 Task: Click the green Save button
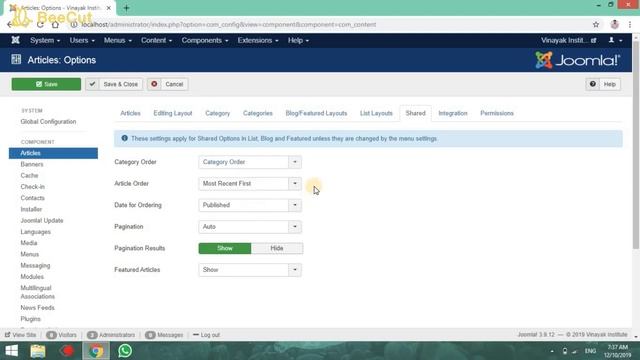tap(46, 84)
